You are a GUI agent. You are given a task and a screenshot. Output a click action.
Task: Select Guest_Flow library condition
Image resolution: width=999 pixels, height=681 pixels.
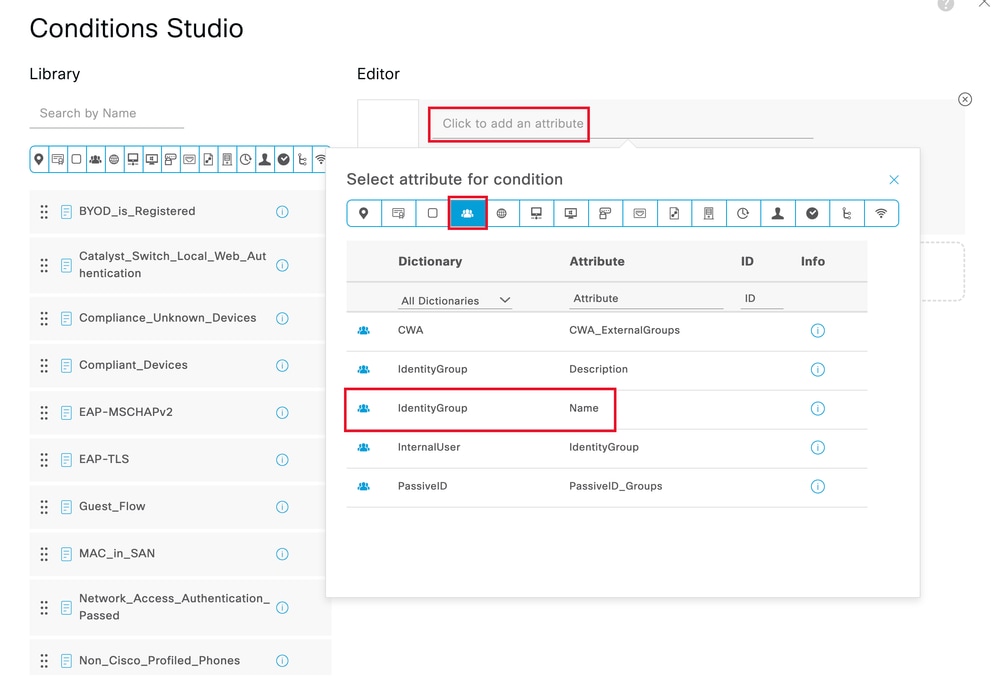click(178, 506)
